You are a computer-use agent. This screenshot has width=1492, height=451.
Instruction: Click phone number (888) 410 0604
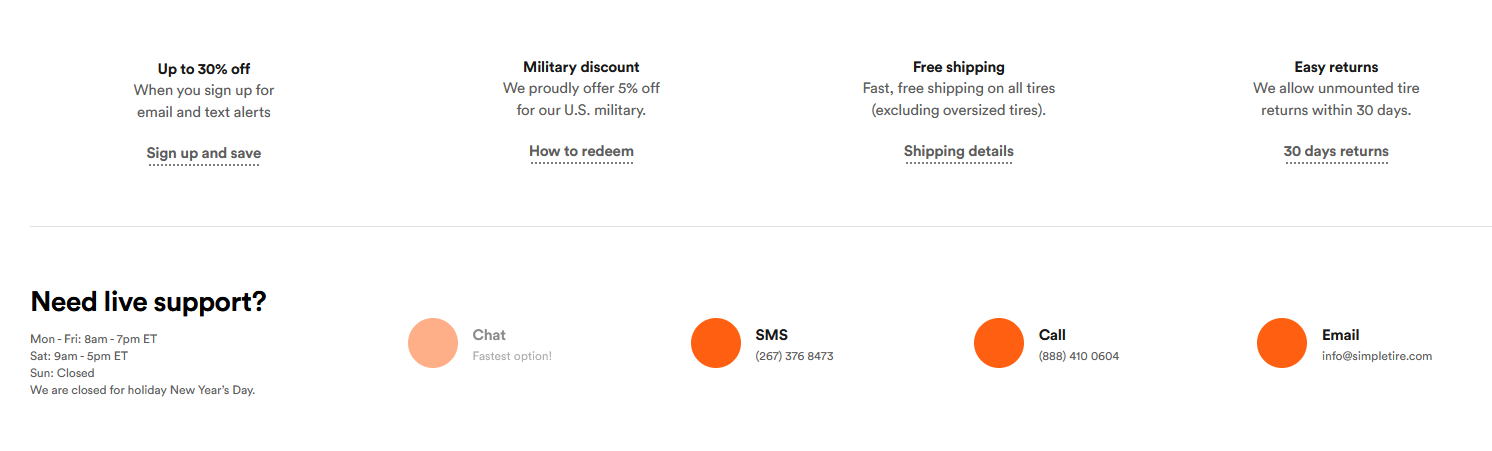click(x=1079, y=356)
